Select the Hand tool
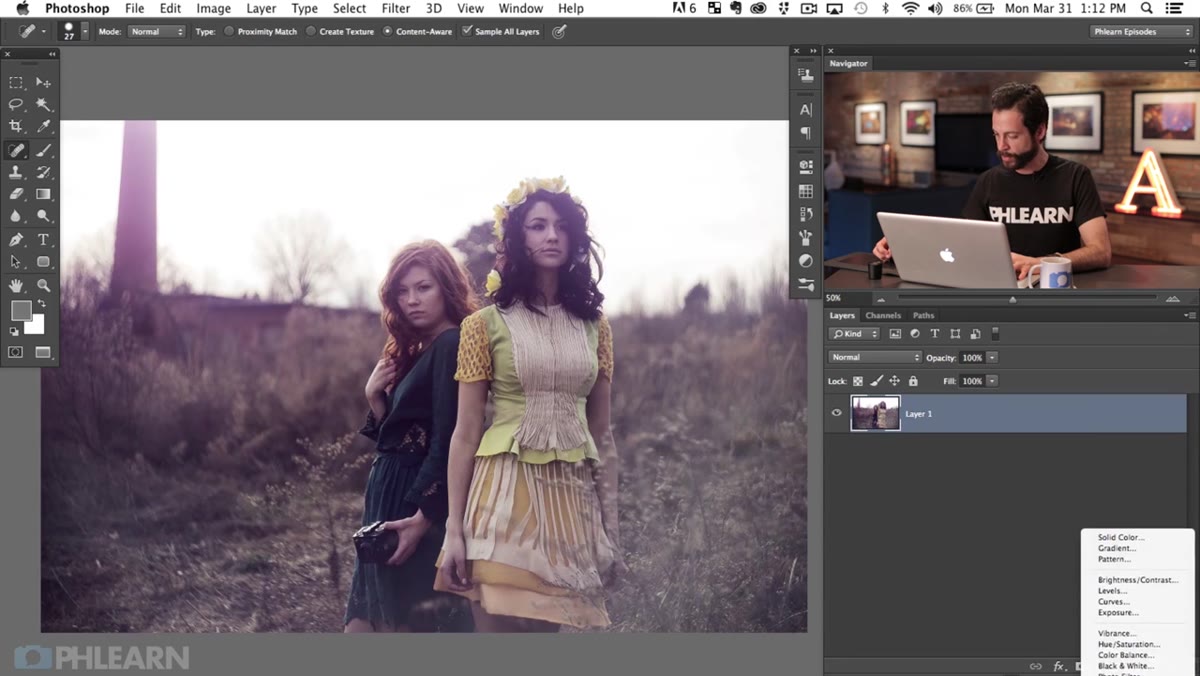 16,285
